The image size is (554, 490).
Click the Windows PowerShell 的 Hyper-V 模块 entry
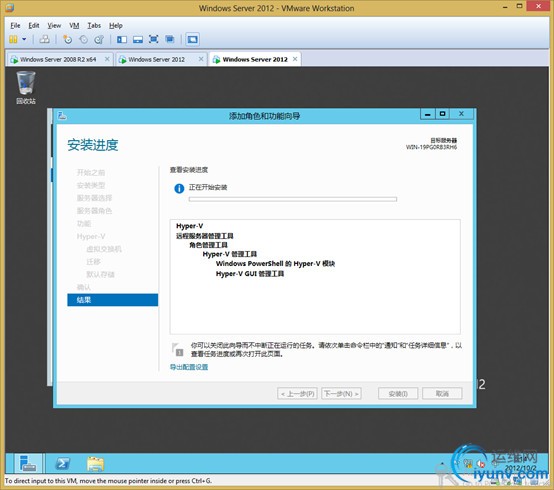pos(275,264)
